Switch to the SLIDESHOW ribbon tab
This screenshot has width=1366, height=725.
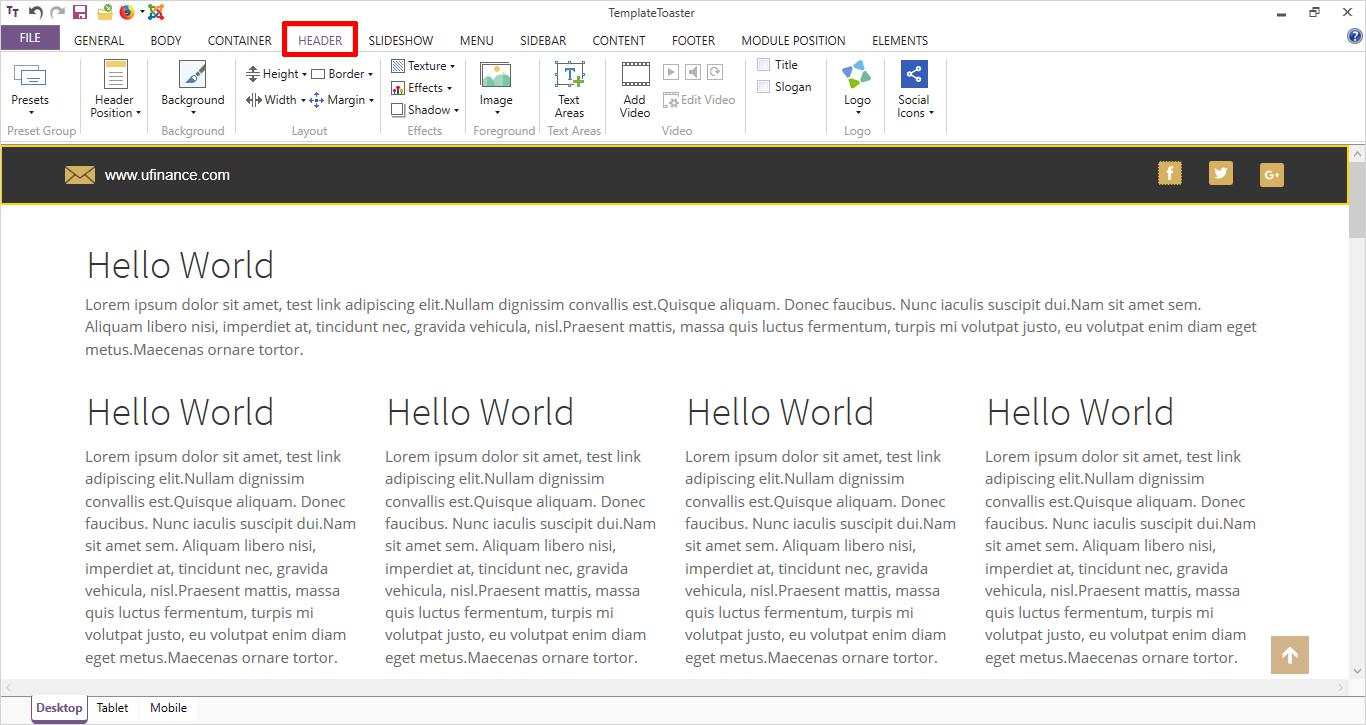[400, 41]
